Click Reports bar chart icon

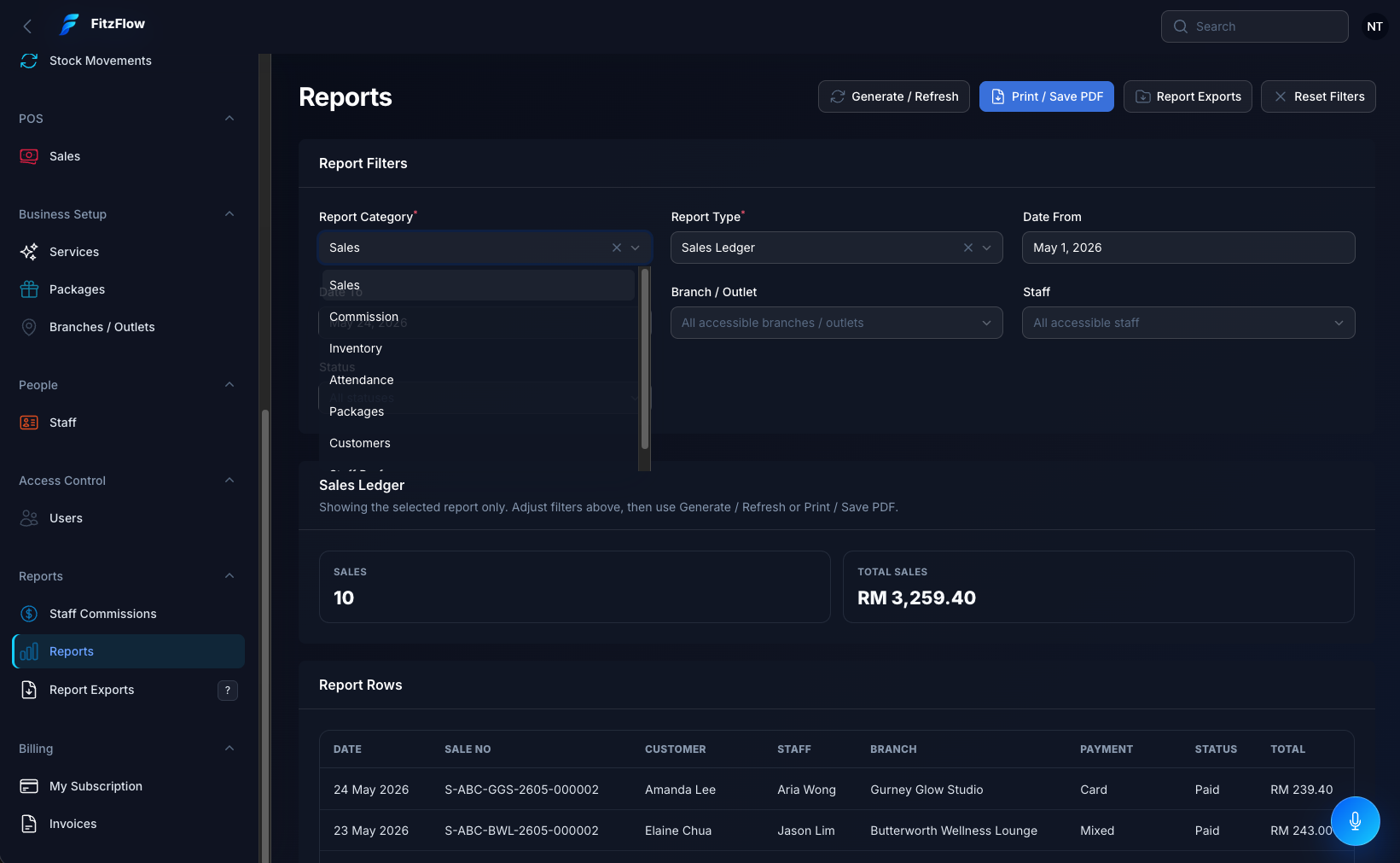[x=29, y=651]
